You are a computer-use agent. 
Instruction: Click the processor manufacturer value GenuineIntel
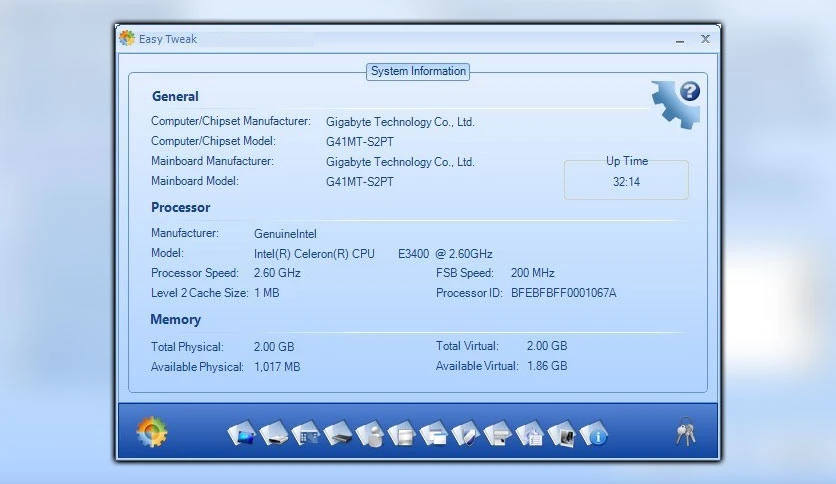285,234
